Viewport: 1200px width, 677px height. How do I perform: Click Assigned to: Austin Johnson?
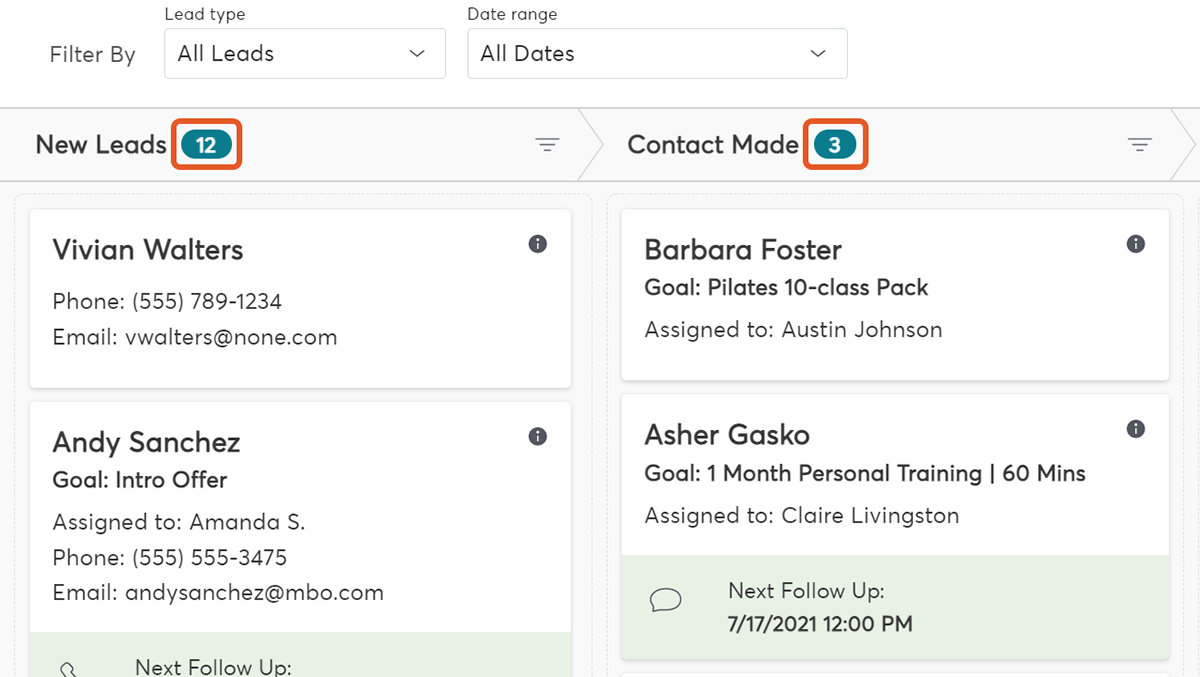793,330
